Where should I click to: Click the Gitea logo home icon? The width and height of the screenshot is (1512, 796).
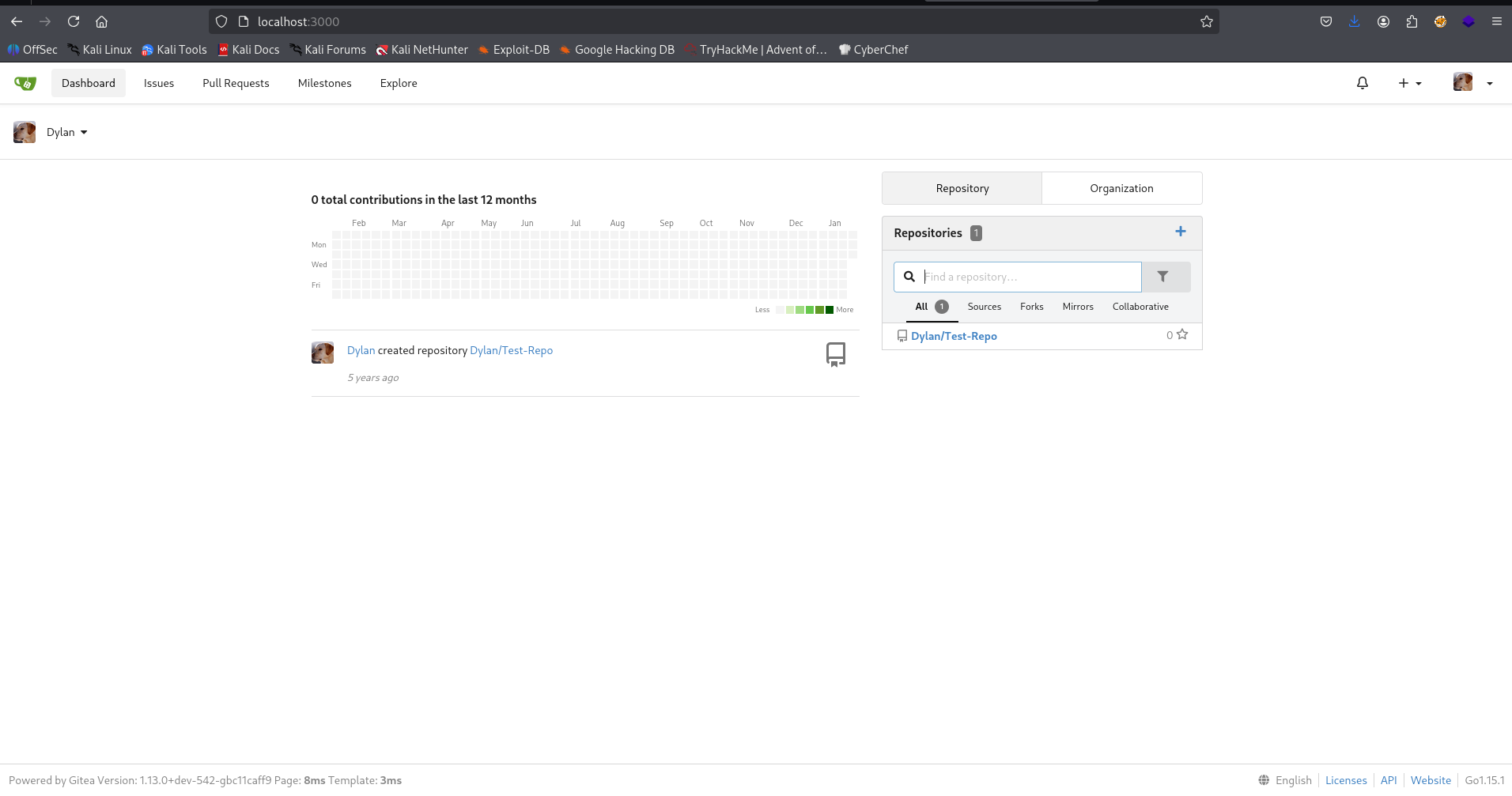point(25,83)
